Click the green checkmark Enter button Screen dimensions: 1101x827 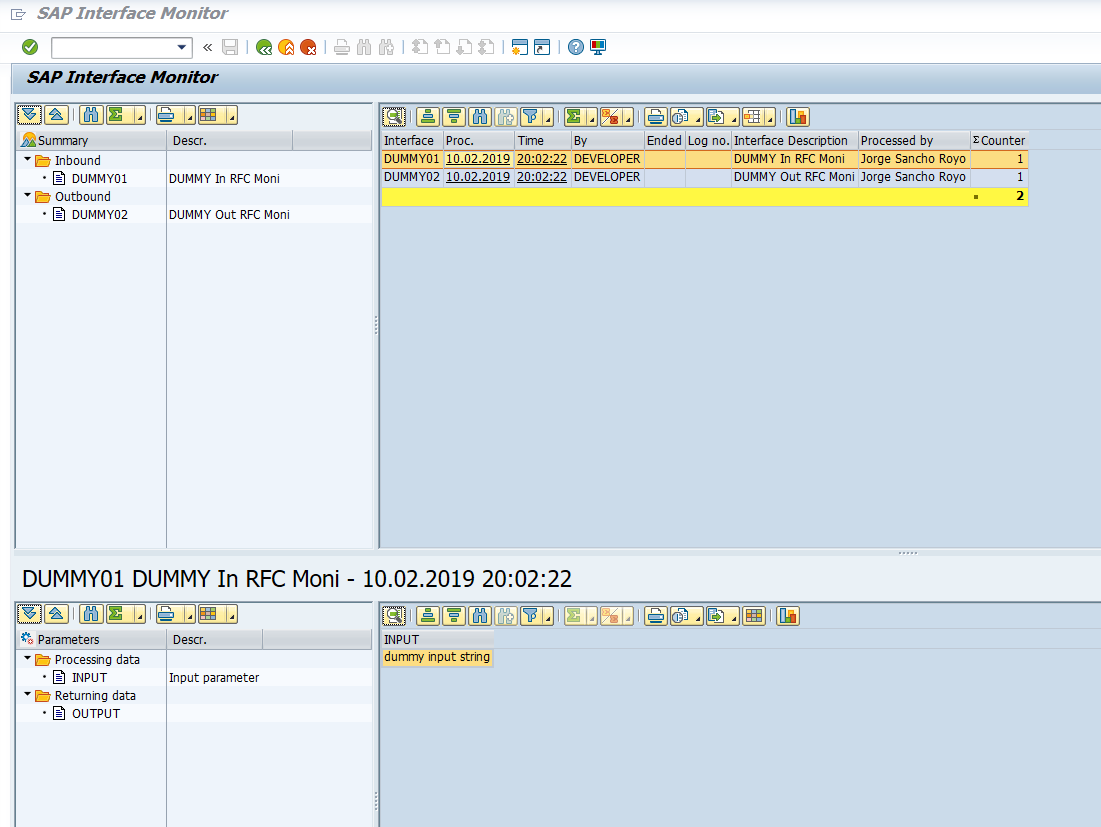pyautogui.click(x=29, y=47)
